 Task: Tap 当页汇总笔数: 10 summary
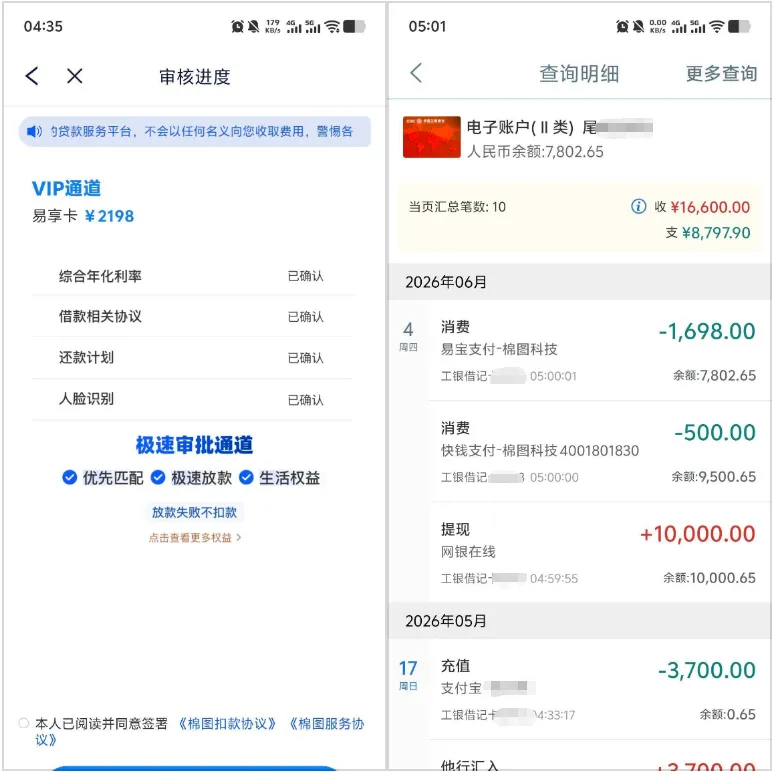click(x=457, y=207)
